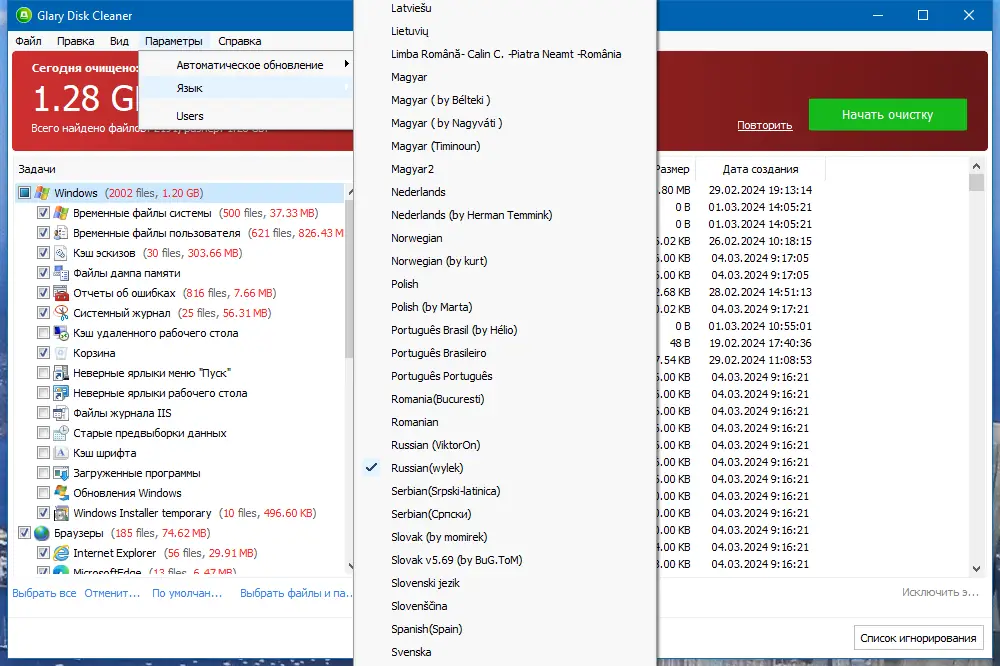
Task: Open the Справка menu
Action: tap(240, 41)
